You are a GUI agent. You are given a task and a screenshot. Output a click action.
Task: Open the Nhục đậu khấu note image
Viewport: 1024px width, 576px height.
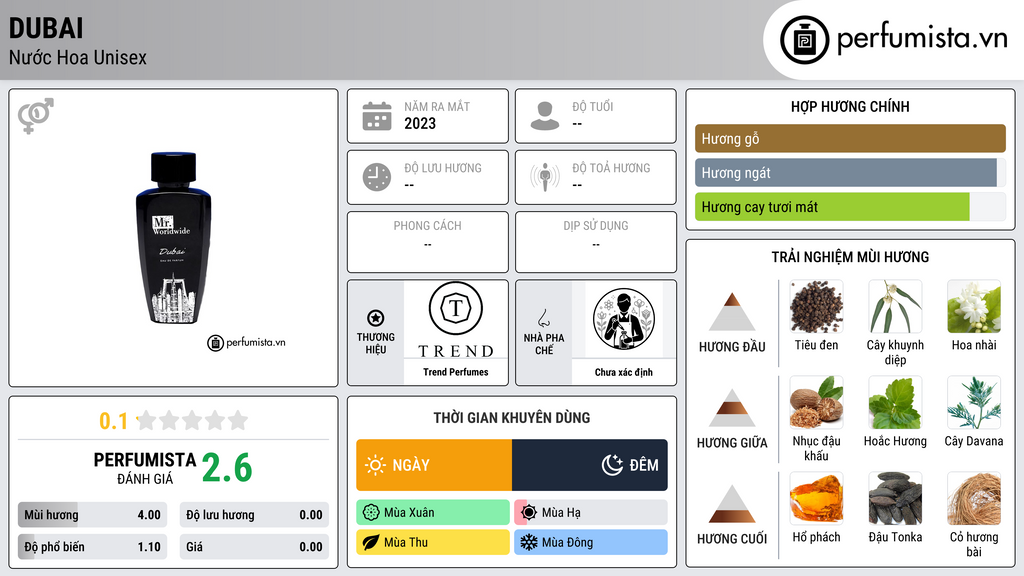(816, 403)
